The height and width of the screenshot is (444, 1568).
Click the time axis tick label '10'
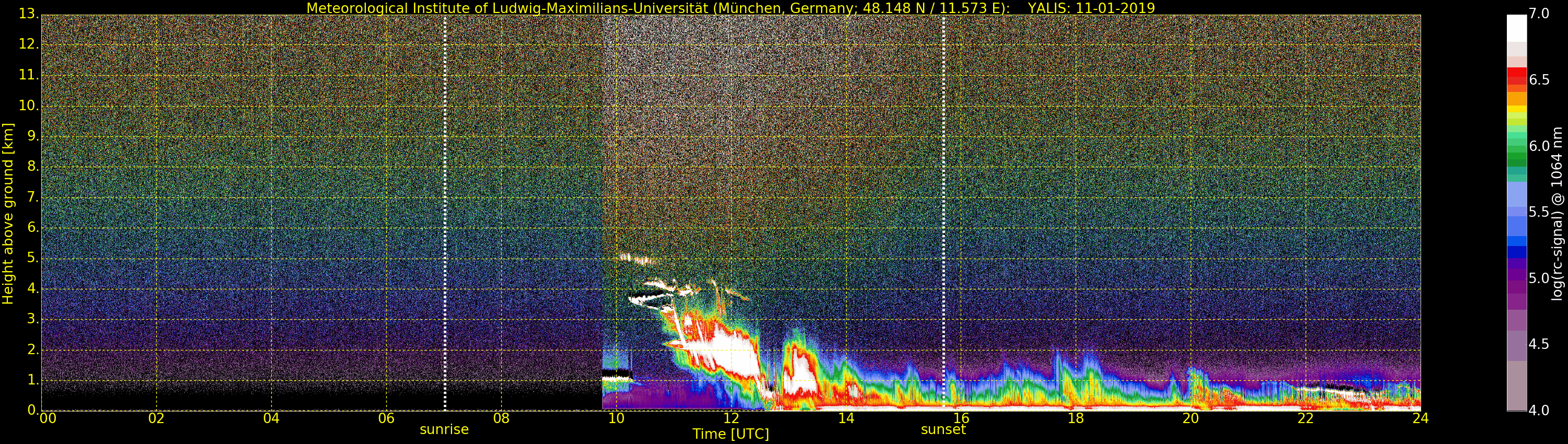[x=617, y=418]
